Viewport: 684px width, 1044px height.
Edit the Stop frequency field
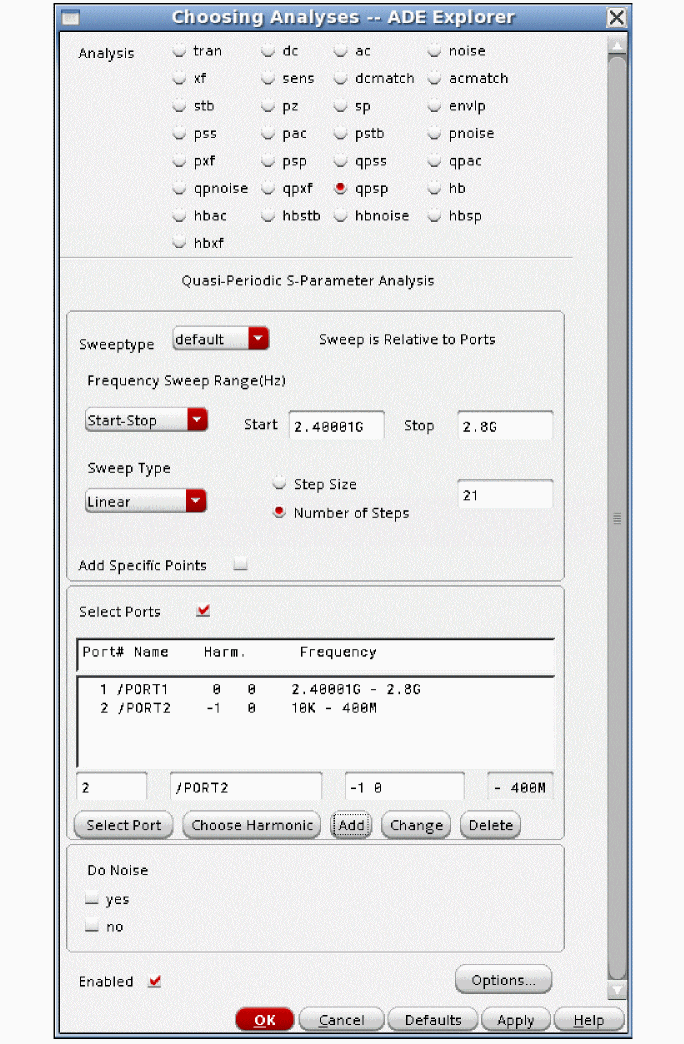point(505,426)
